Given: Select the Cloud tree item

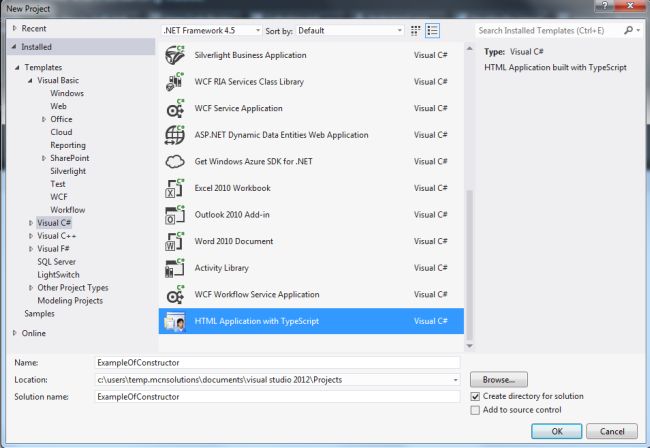Looking at the screenshot, I should point(61,132).
